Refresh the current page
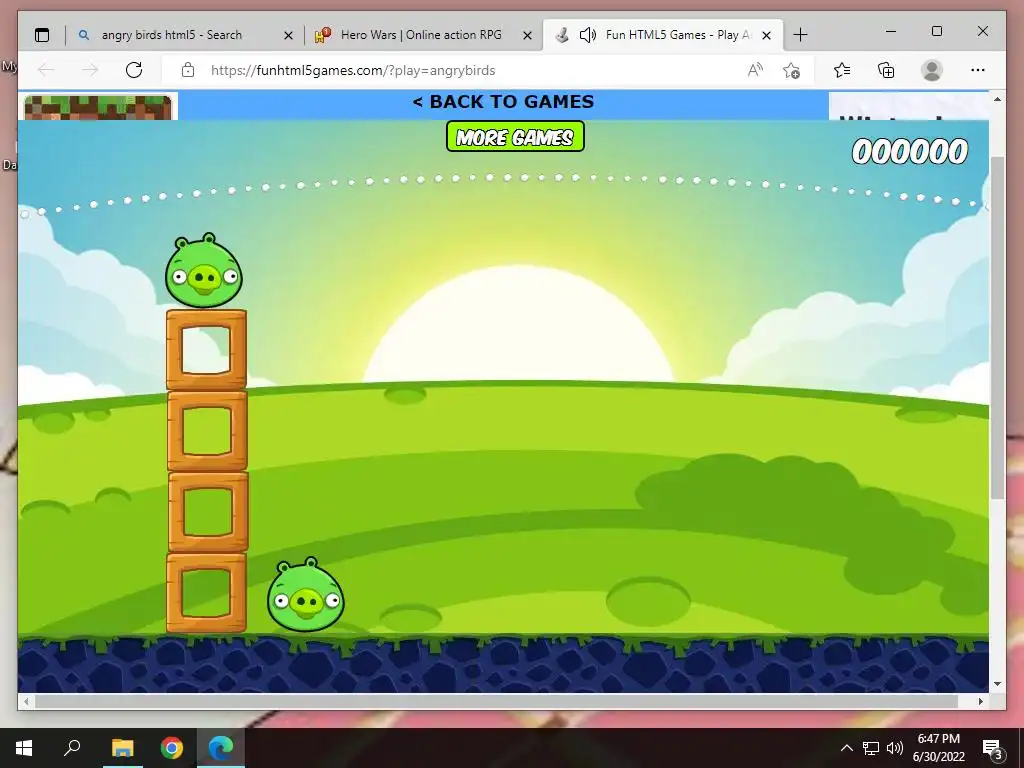 (134, 70)
